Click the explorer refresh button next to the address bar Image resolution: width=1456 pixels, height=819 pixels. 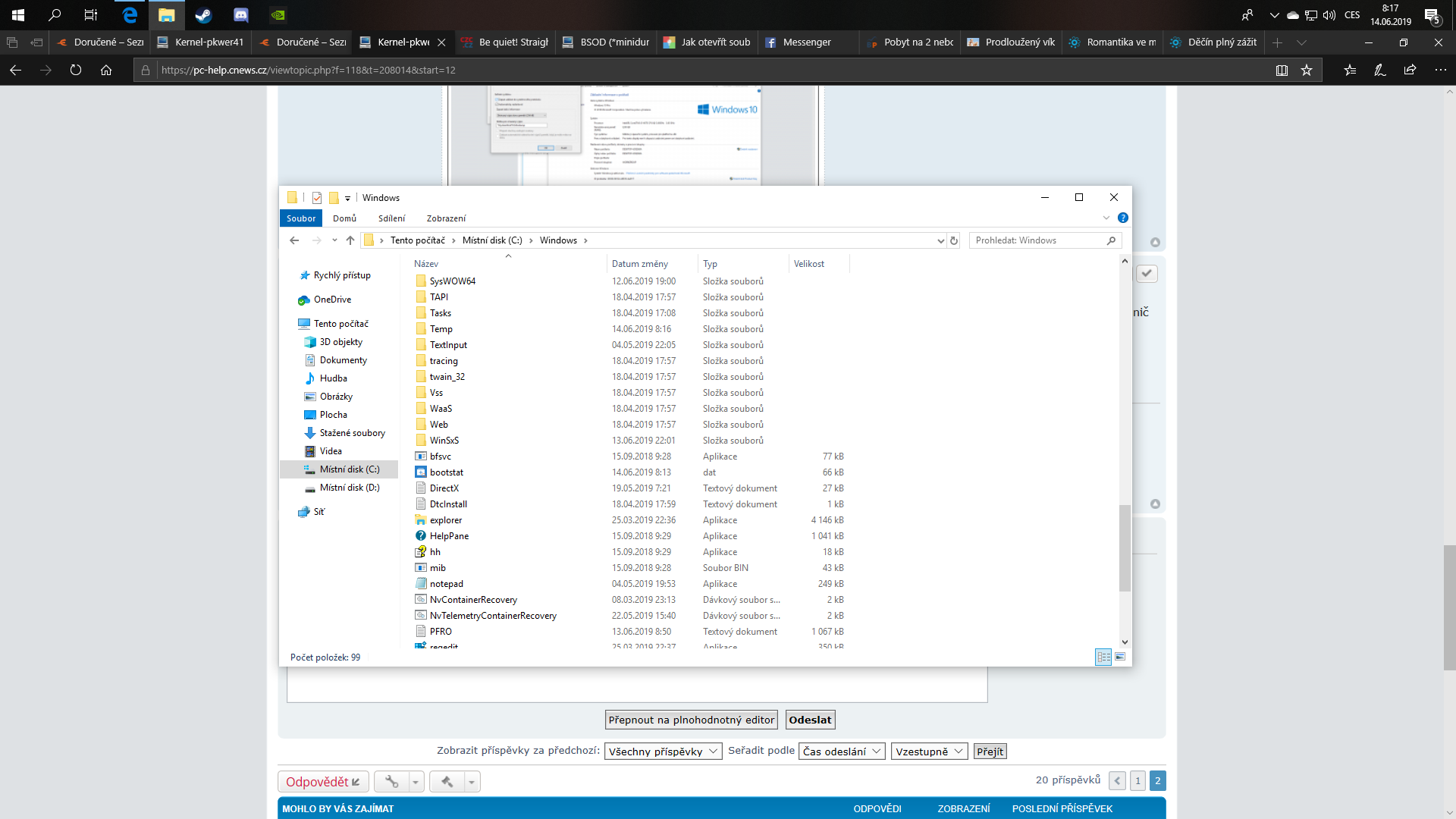[954, 240]
